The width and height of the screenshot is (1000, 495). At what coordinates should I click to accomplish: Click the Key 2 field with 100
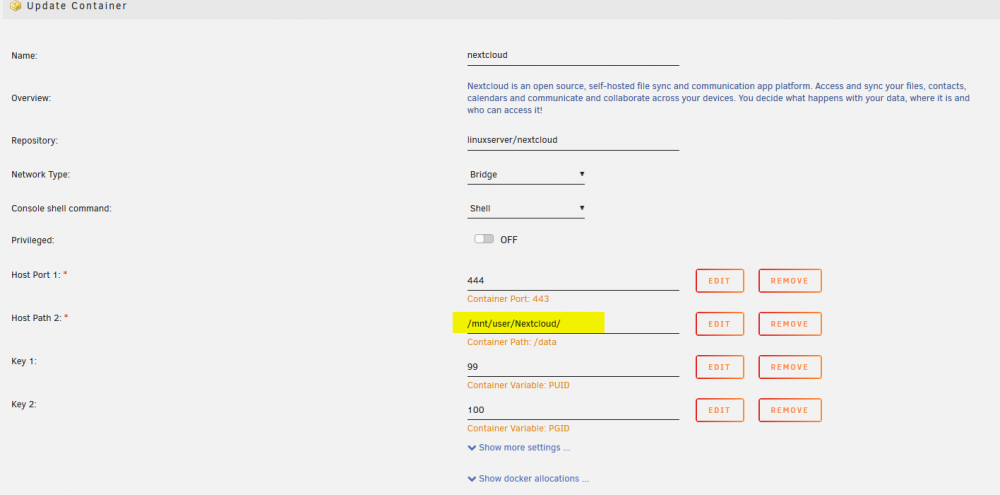pos(573,410)
